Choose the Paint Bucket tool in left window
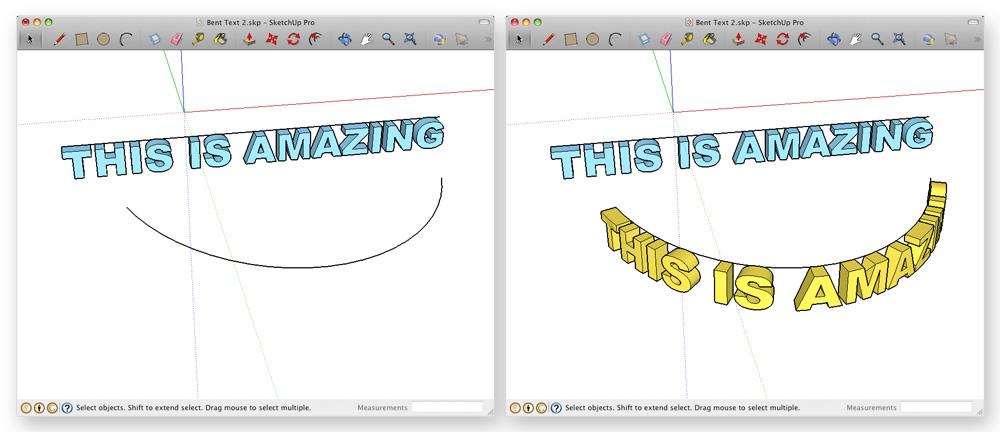This screenshot has width=1000, height=432. click(x=222, y=39)
